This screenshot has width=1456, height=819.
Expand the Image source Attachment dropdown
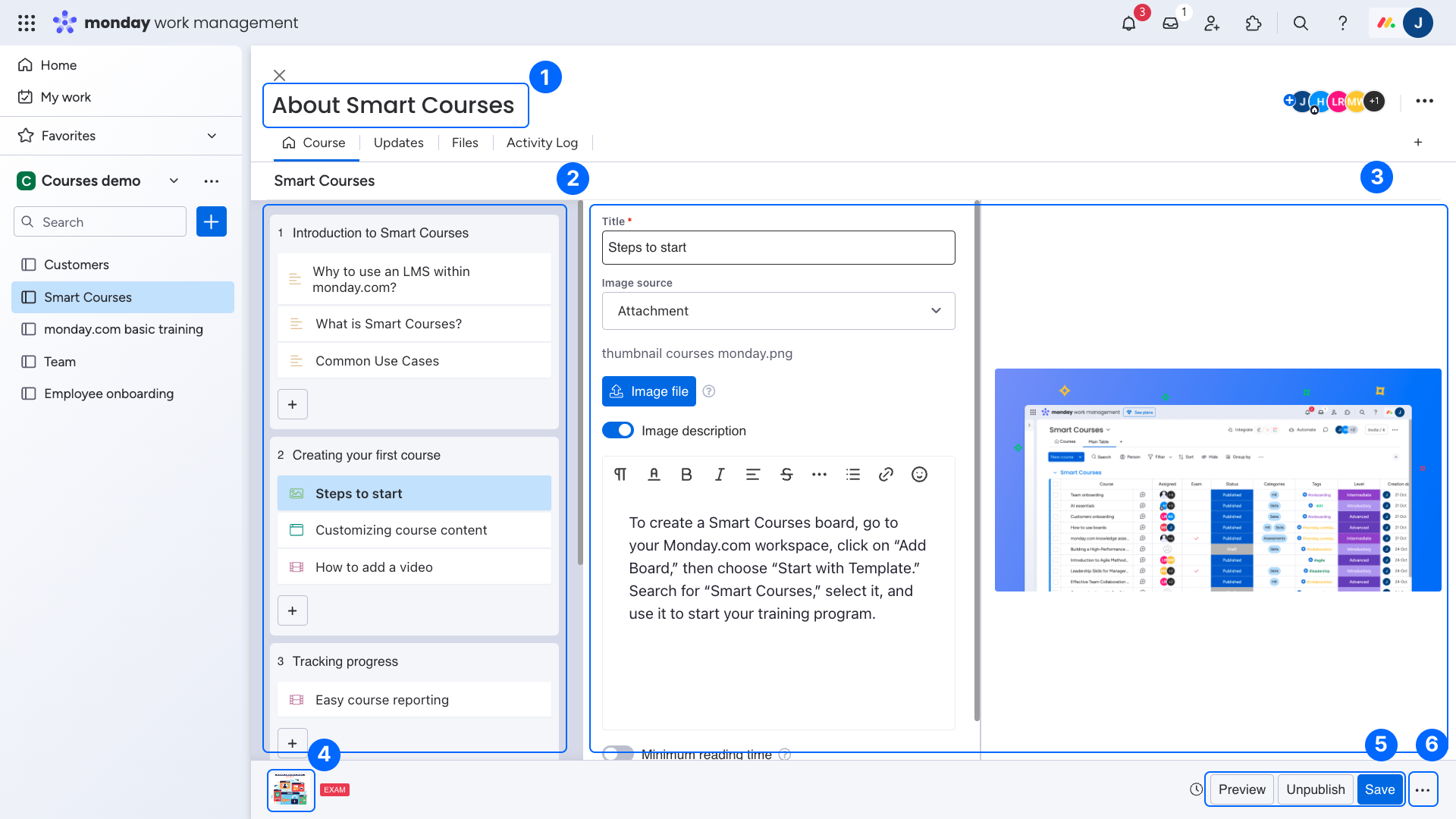click(778, 311)
